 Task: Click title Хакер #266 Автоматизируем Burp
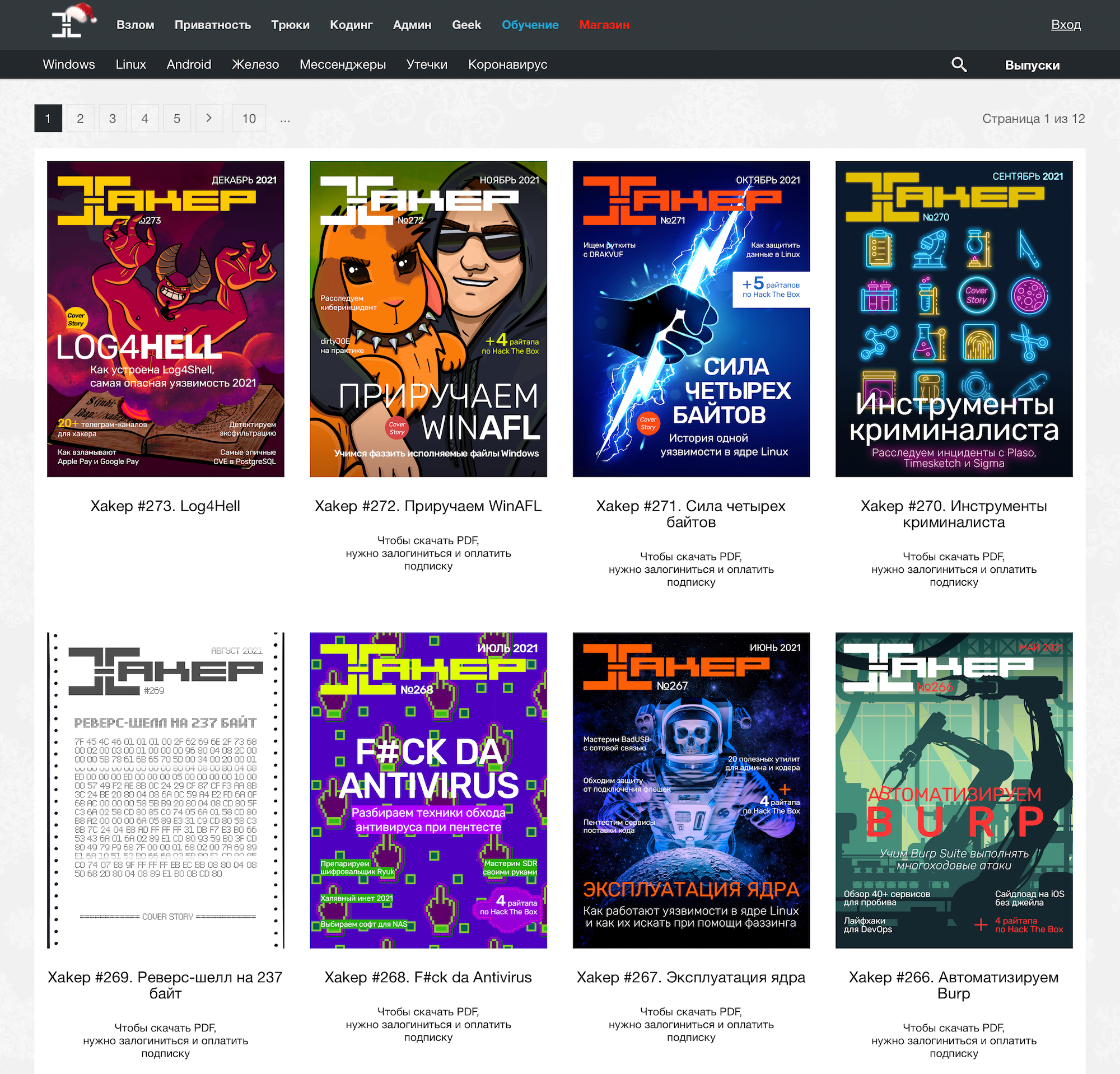(953, 985)
